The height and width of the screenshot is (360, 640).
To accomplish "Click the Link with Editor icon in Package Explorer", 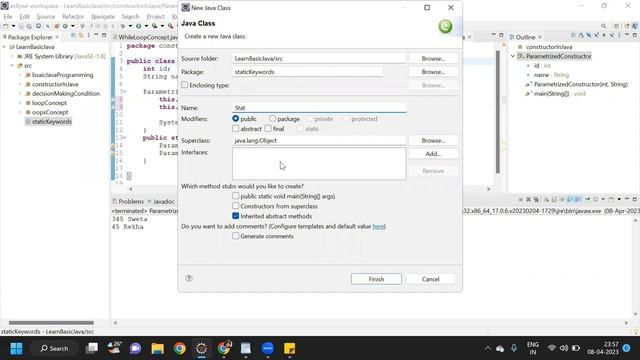I will pos(81,36).
